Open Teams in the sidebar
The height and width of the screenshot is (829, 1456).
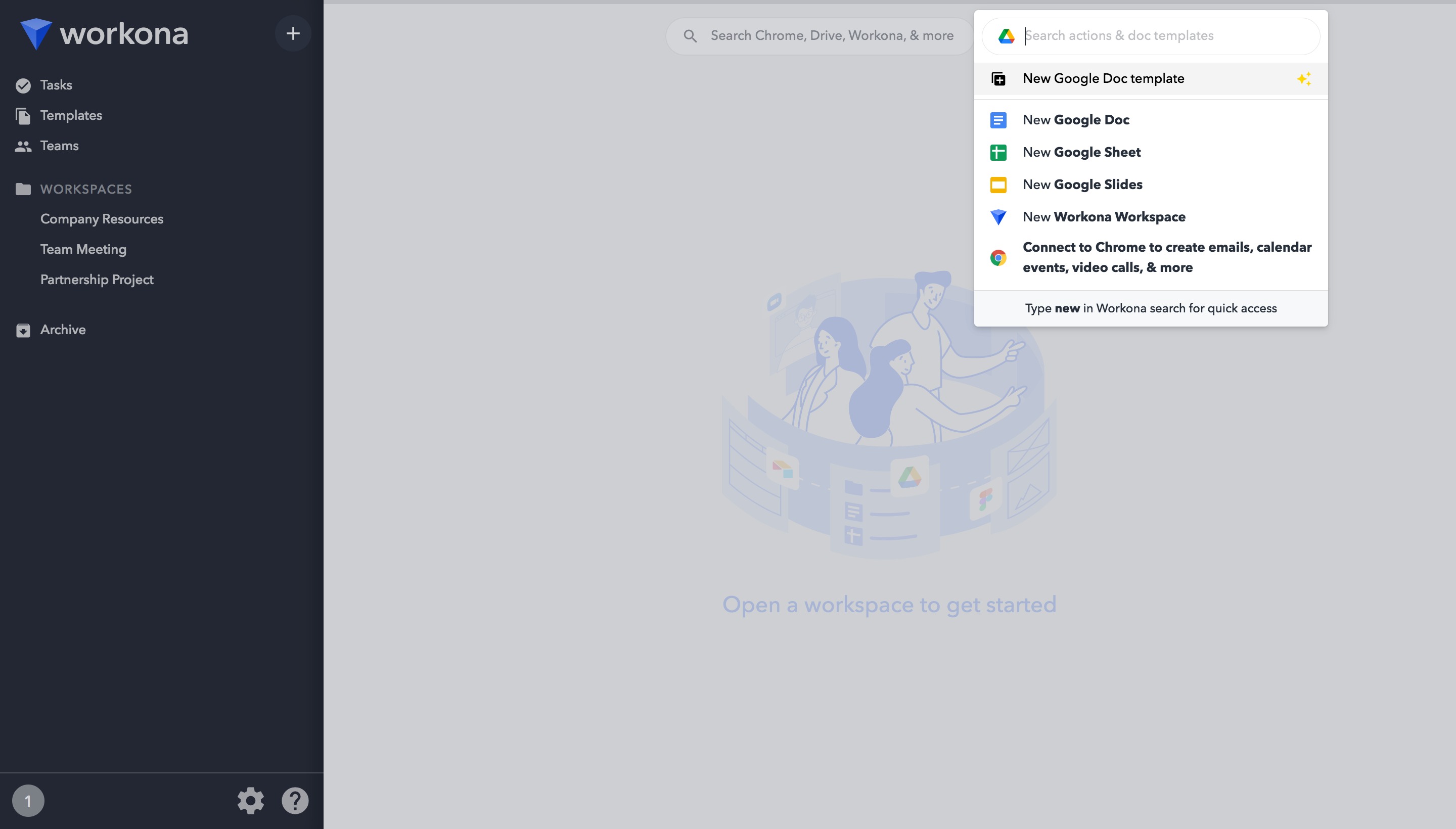(x=59, y=146)
